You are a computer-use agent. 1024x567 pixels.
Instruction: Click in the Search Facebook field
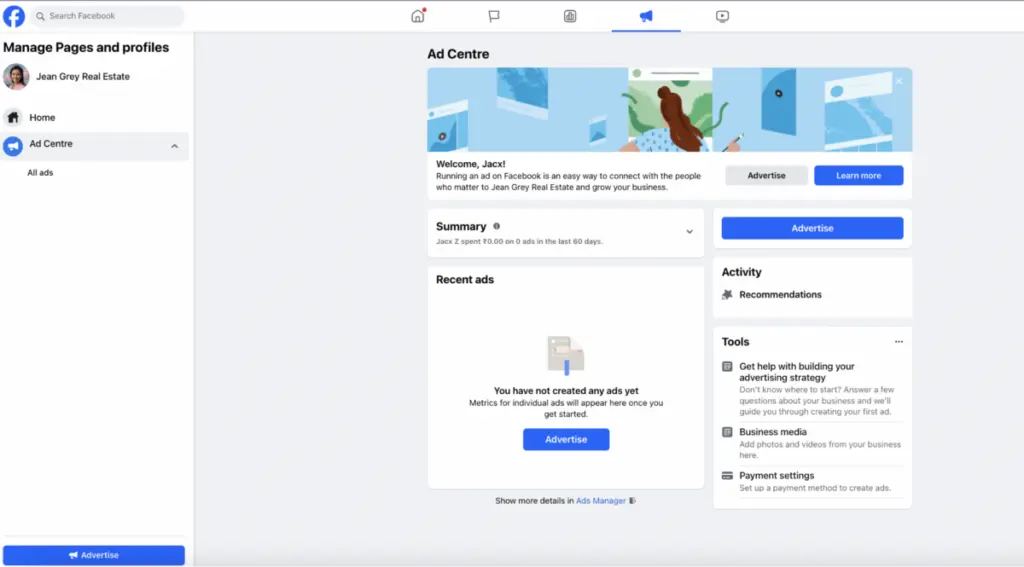[x=110, y=16]
